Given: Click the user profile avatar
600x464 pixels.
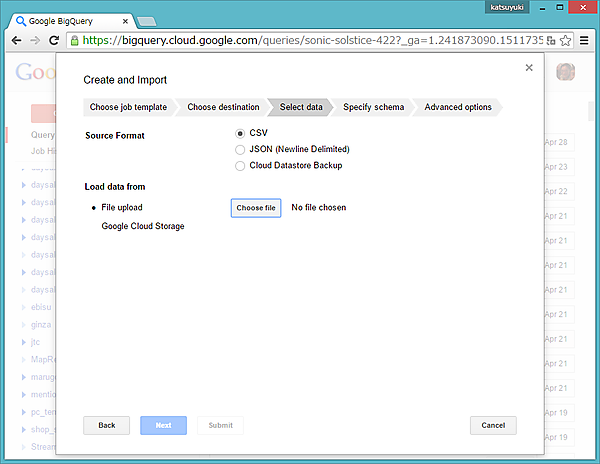Looking at the screenshot, I should pos(566,72).
